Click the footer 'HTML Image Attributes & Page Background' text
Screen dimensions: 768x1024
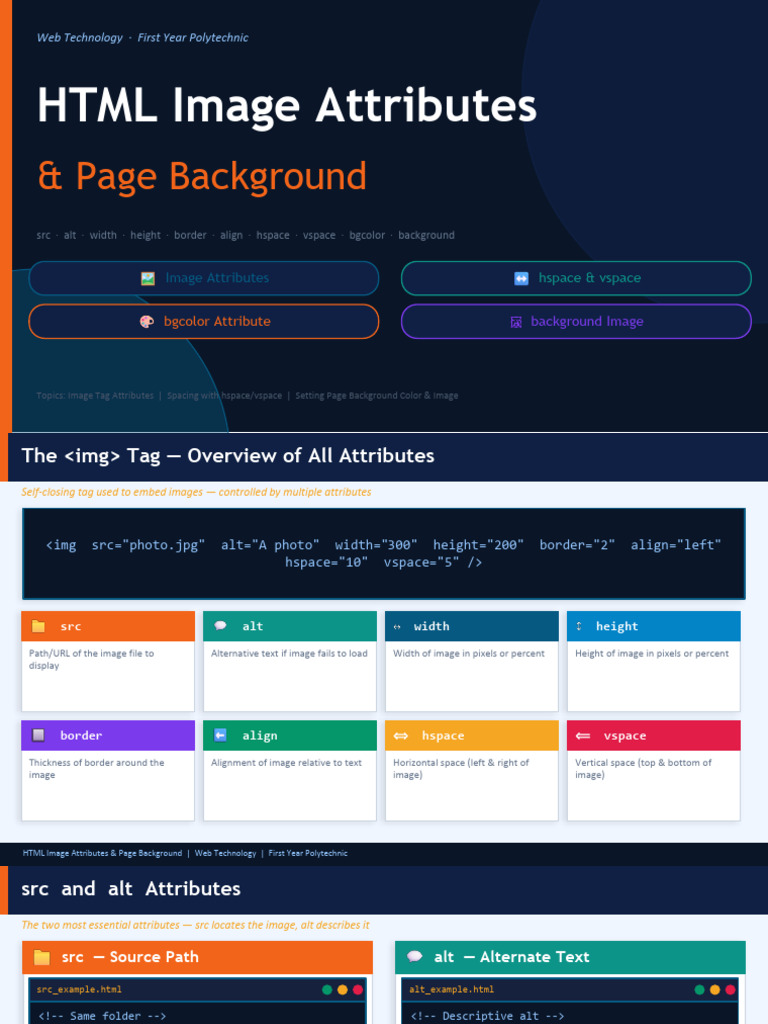point(102,854)
